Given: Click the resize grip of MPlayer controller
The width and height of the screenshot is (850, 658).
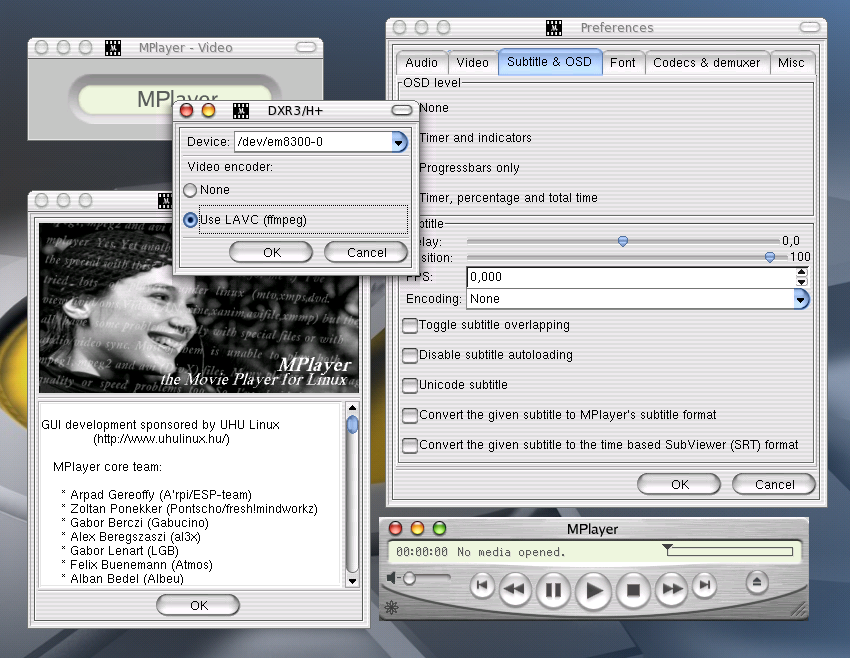Looking at the screenshot, I should [799, 610].
